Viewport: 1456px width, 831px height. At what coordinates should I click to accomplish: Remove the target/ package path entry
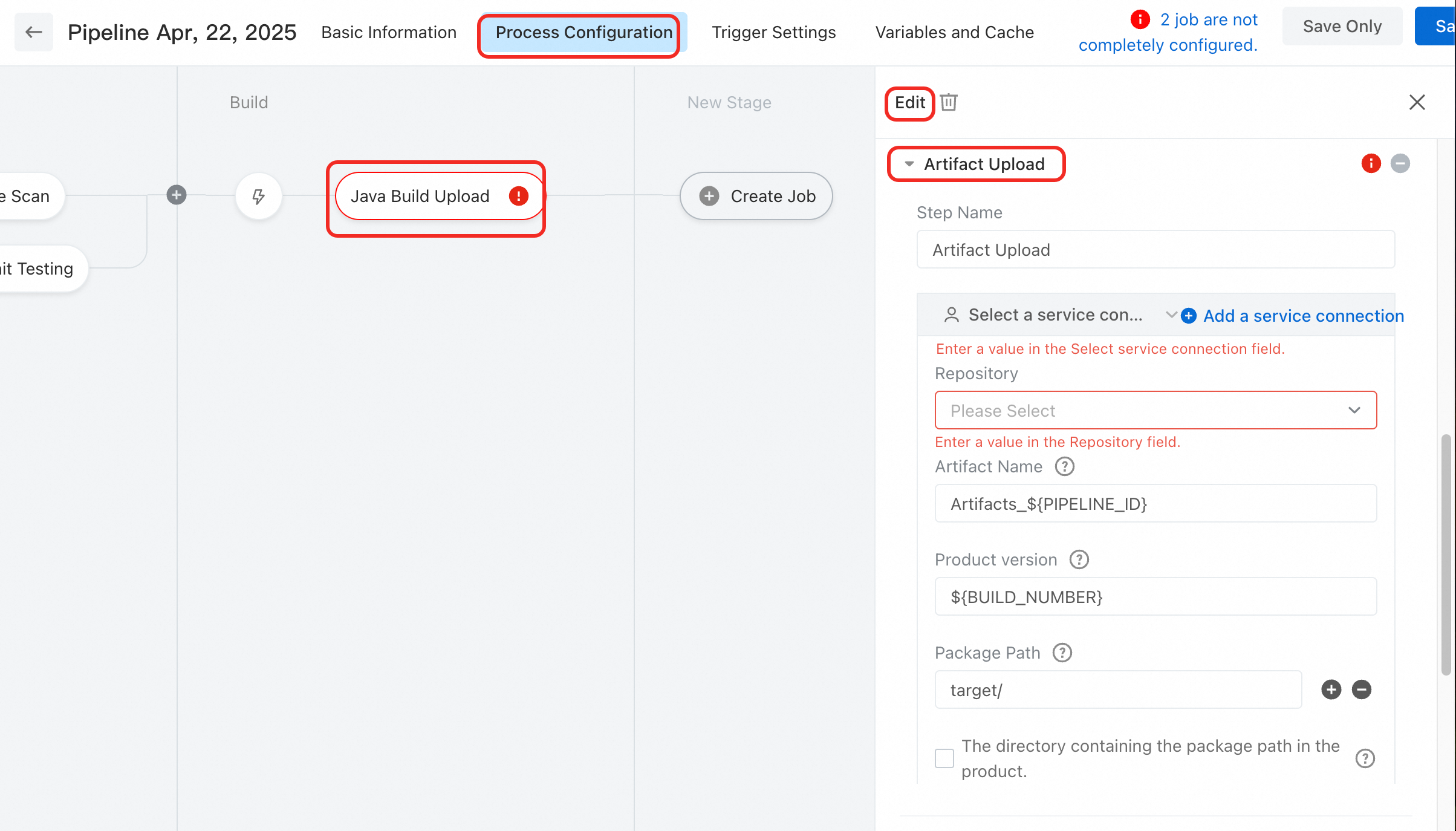tap(1361, 689)
